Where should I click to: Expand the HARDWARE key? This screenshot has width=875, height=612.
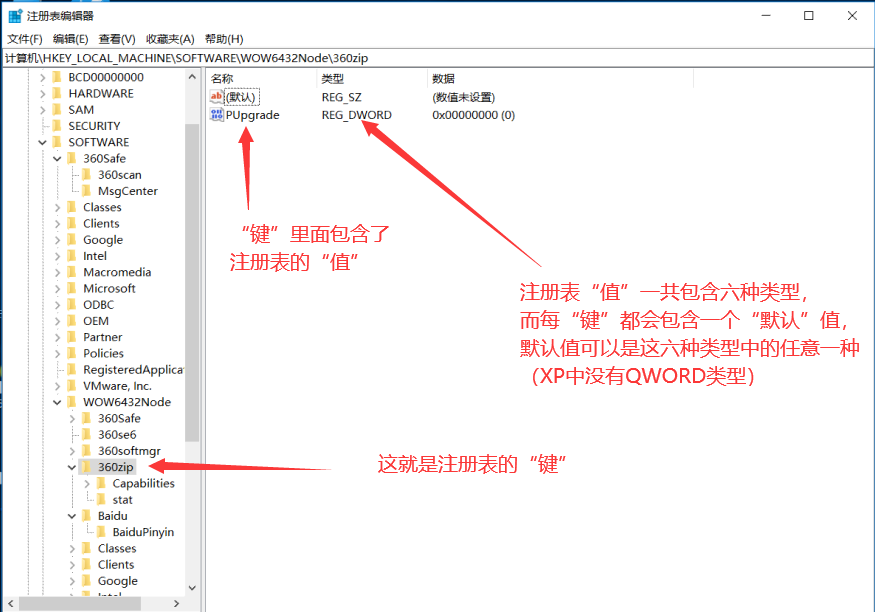point(43,94)
